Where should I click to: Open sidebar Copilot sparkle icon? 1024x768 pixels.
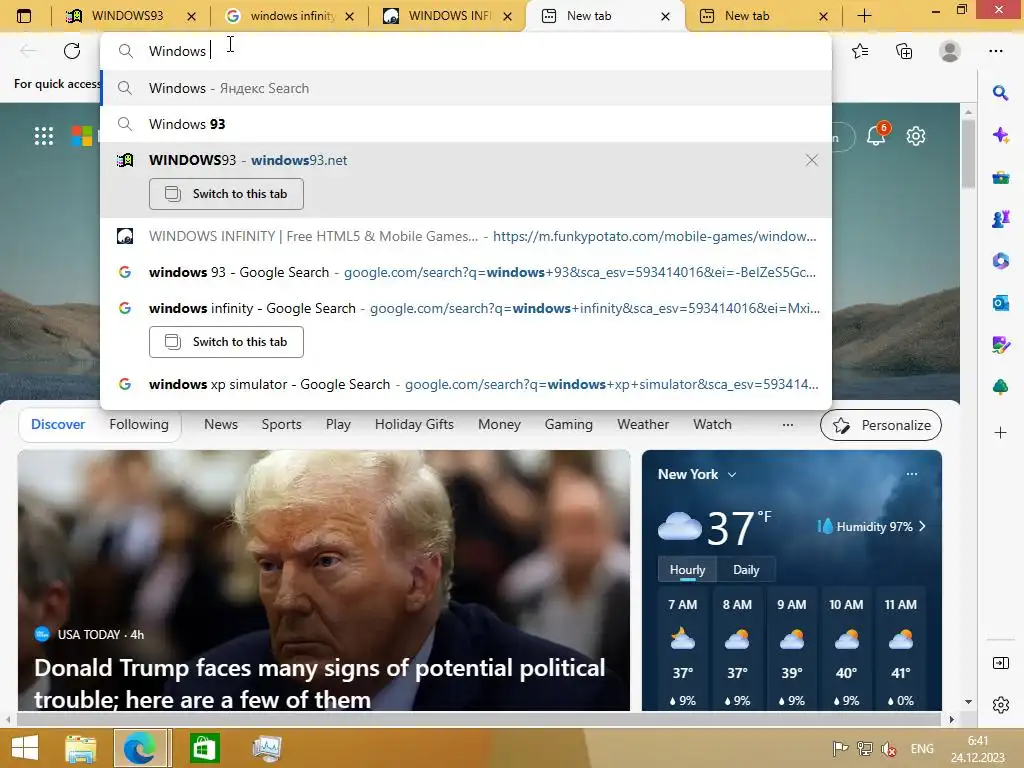tap(1000, 135)
